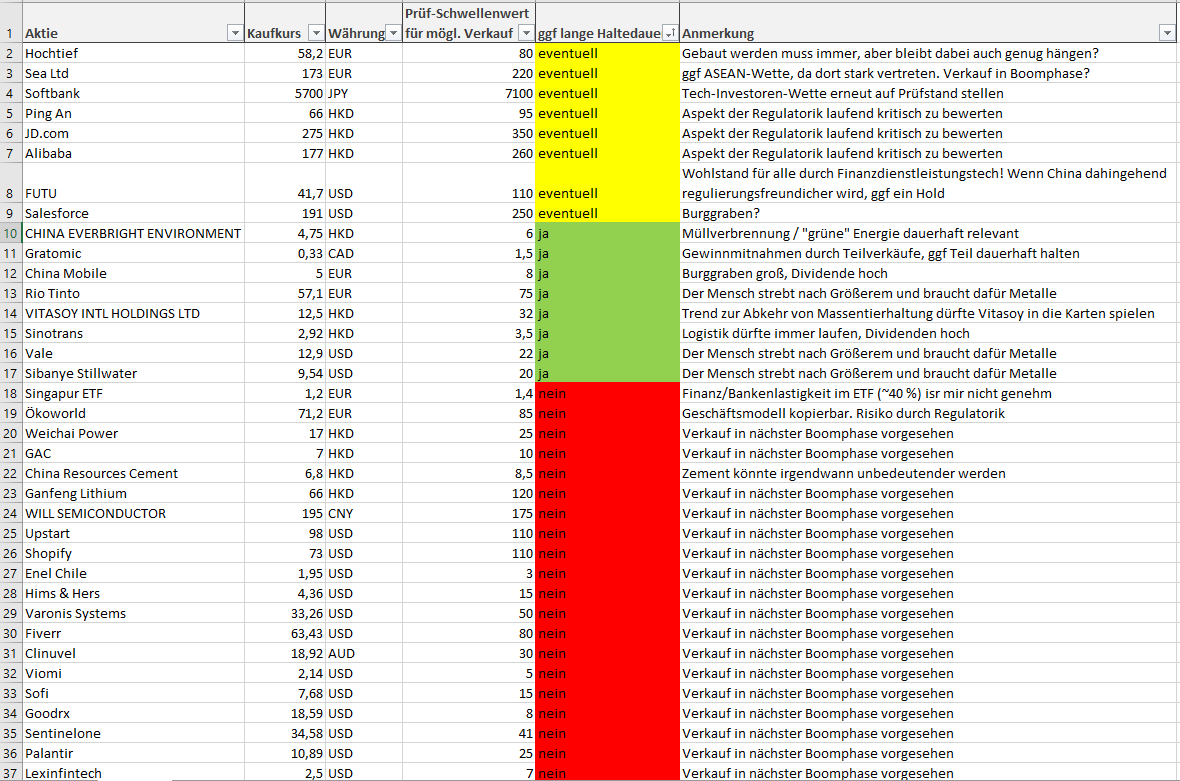Select the Hochtief cell

tap(133, 53)
